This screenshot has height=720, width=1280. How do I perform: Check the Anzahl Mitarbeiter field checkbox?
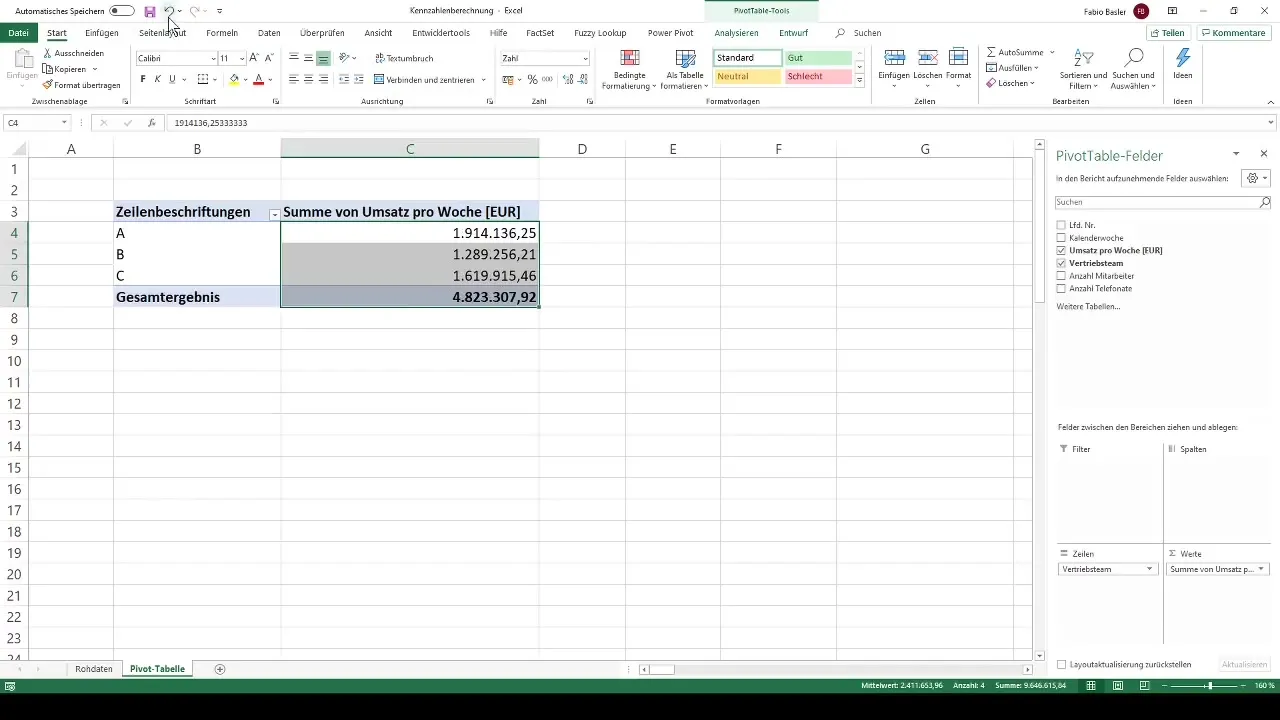(1061, 276)
